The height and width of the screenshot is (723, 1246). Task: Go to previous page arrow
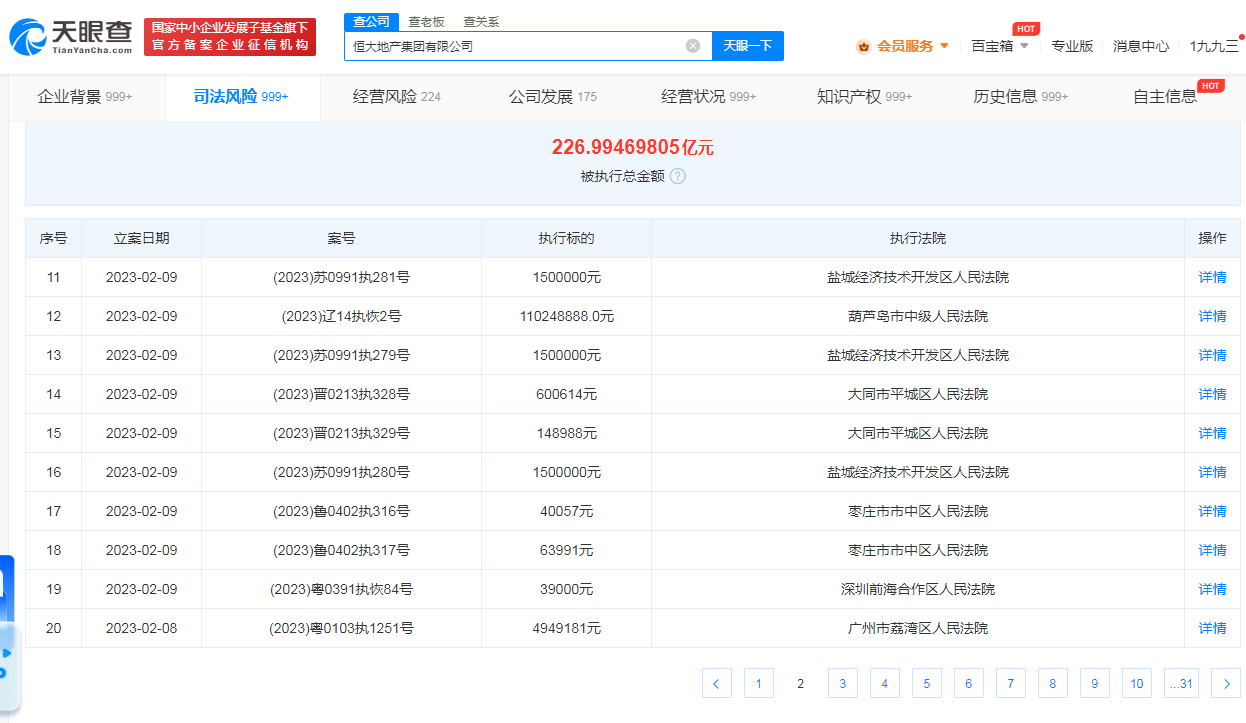(716, 684)
